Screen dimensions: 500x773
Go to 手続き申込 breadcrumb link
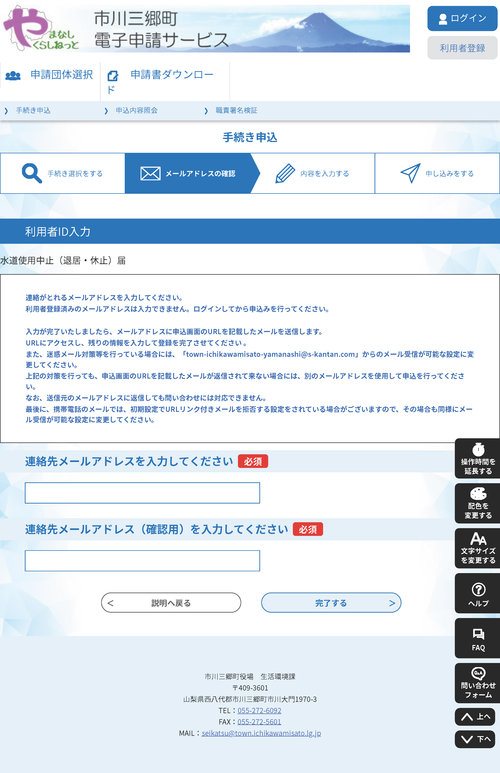[x=33, y=110]
